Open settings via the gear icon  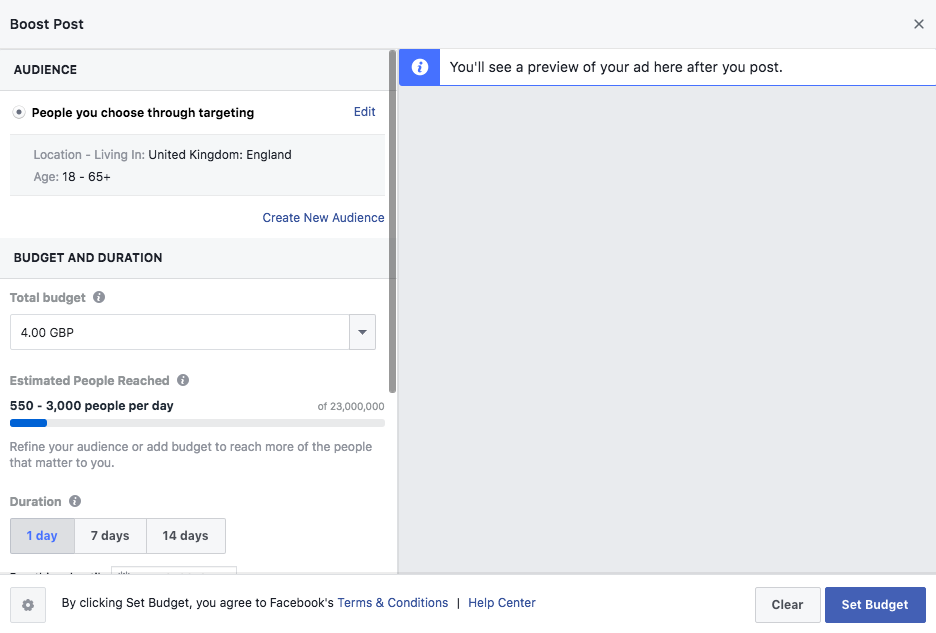click(28, 605)
